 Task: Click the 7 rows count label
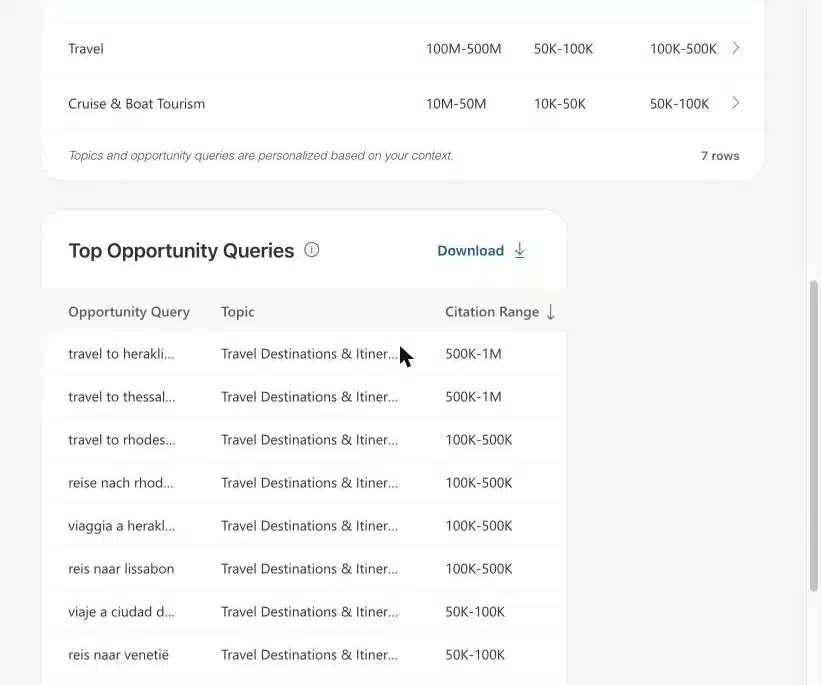(x=720, y=156)
